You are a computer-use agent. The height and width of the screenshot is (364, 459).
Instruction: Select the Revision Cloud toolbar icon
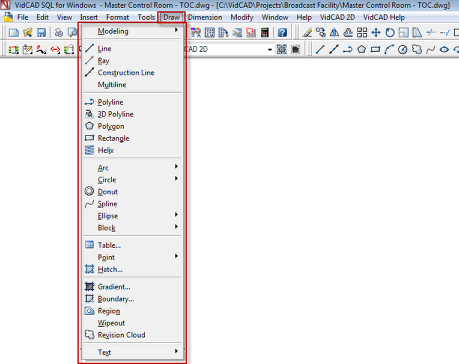pos(417,49)
